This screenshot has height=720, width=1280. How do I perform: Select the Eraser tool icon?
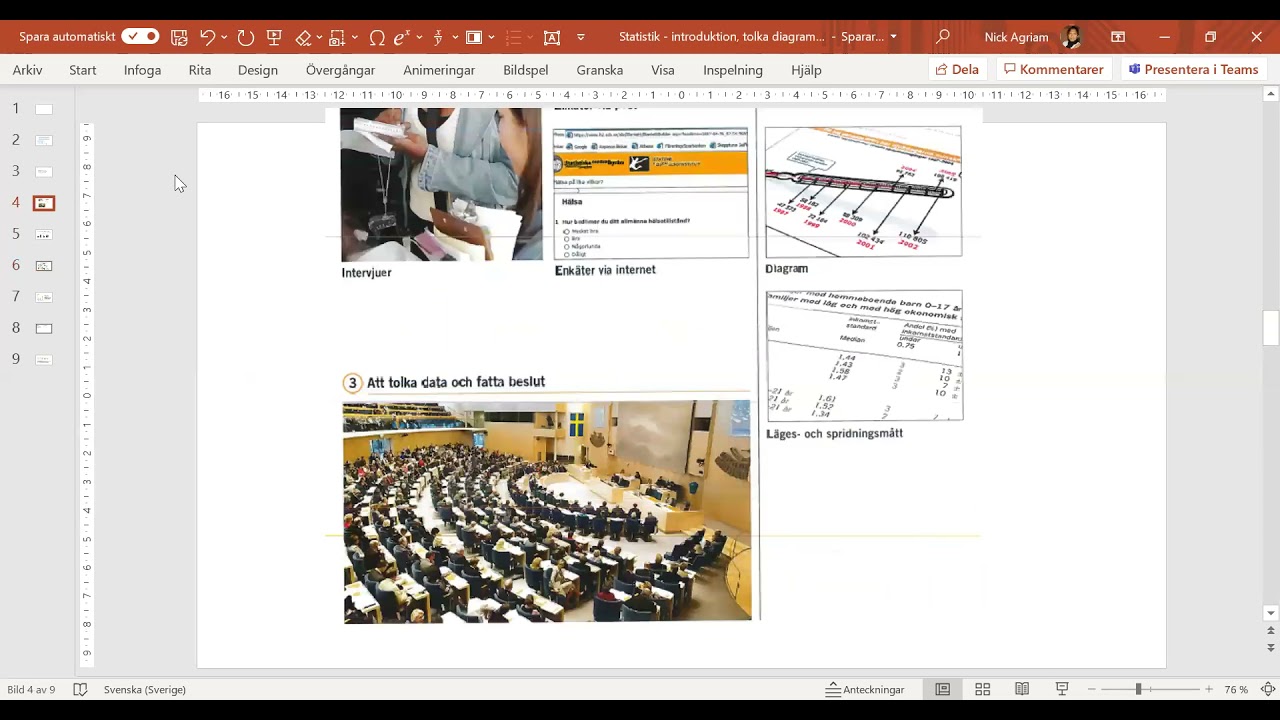[x=303, y=37]
